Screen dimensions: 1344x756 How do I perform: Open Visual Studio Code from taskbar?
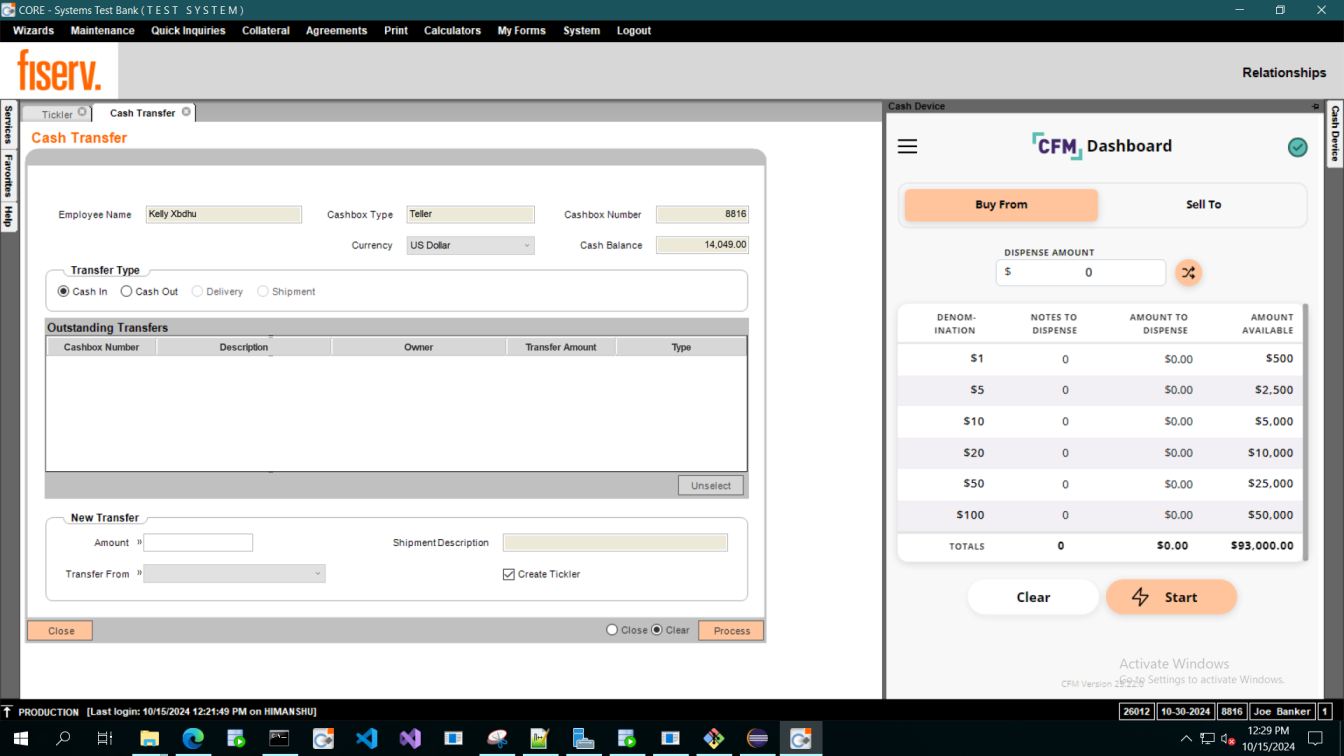click(367, 739)
